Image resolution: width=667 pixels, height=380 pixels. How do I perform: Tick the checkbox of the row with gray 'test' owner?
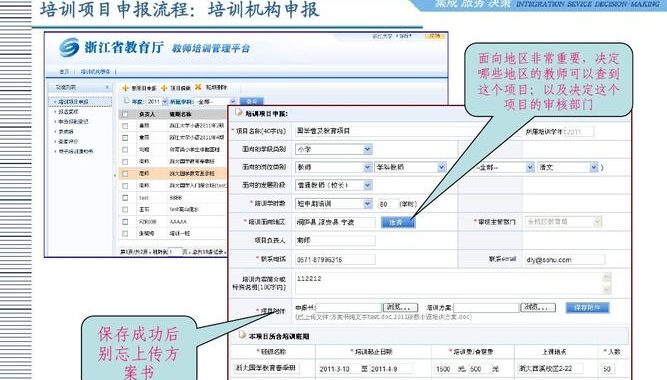pyautogui.click(x=125, y=198)
